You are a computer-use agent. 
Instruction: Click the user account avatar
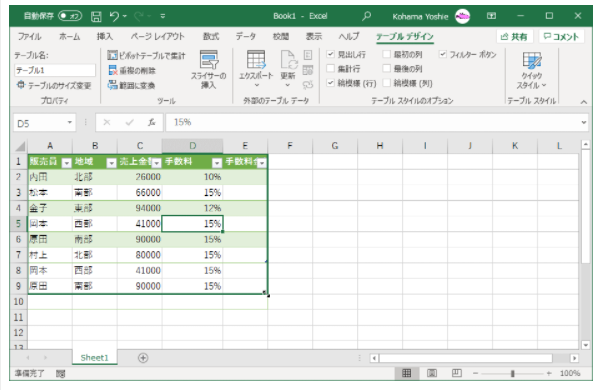point(462,16)
